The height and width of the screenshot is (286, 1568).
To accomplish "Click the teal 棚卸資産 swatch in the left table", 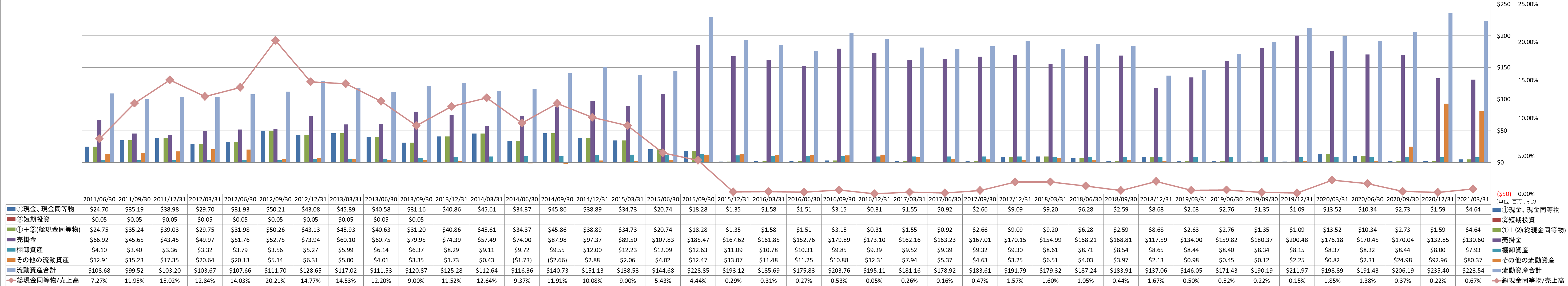I will pos(11,250).
